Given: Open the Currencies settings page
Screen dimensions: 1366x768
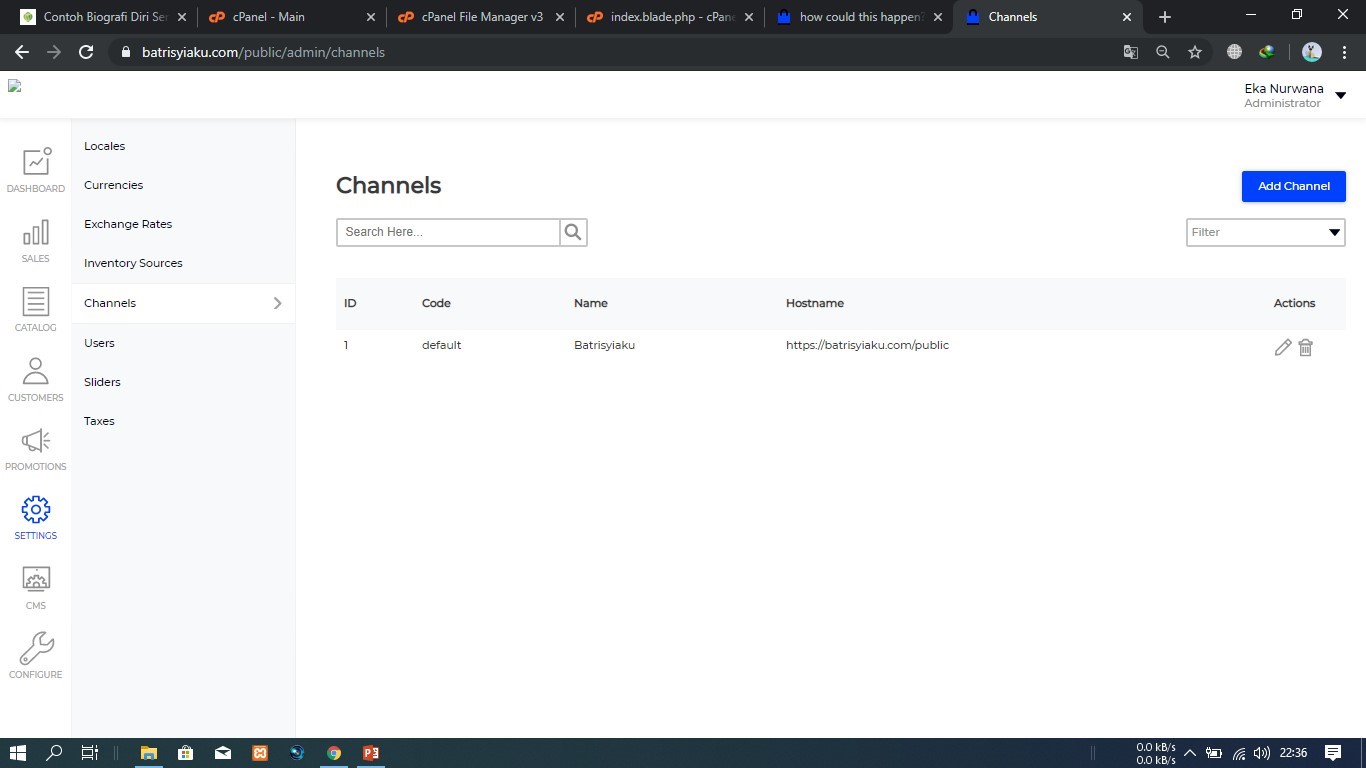Looking at the screenshot, I should (113, 185).
